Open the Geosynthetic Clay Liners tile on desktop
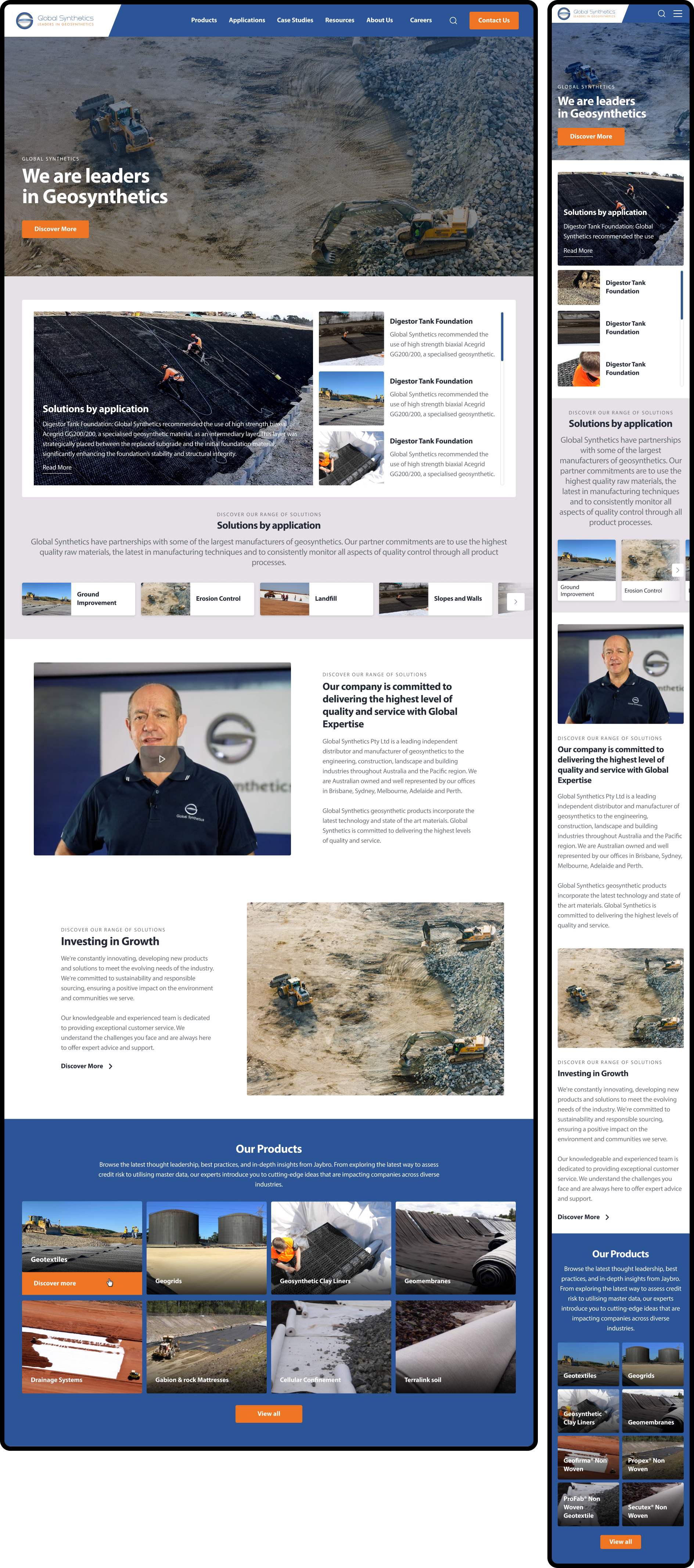This screenshot has height=1568, width=694. (331, 1248)
